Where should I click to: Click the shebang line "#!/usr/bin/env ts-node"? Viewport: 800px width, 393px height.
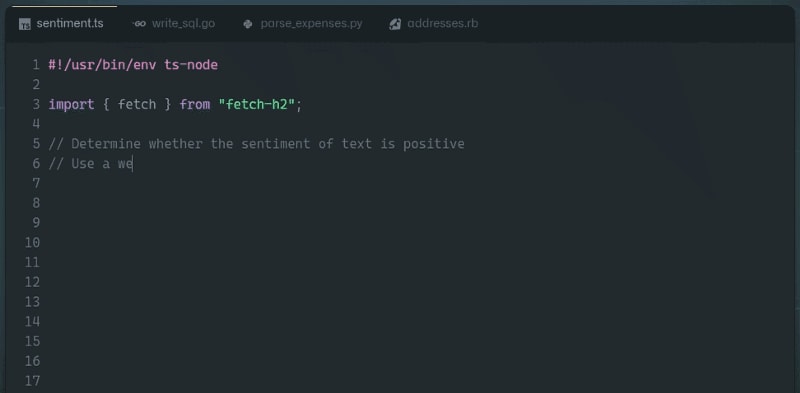[133, 65]
